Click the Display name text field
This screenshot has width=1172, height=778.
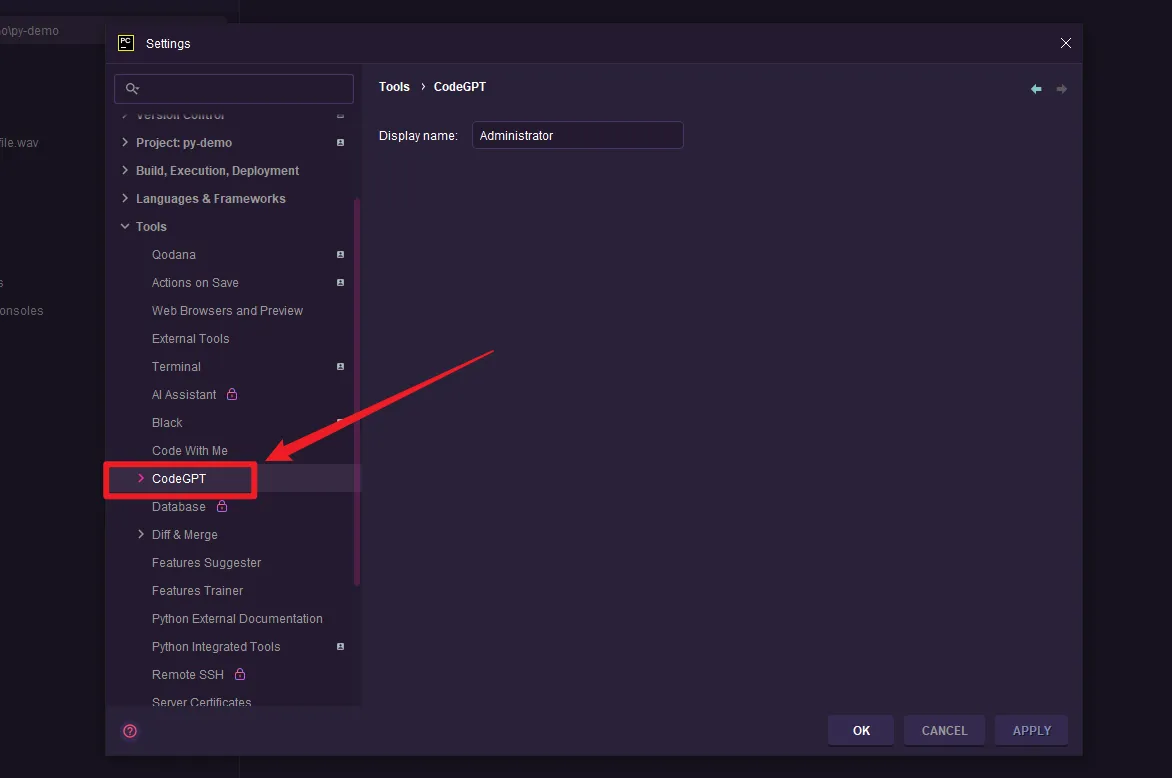click(577, 136)
